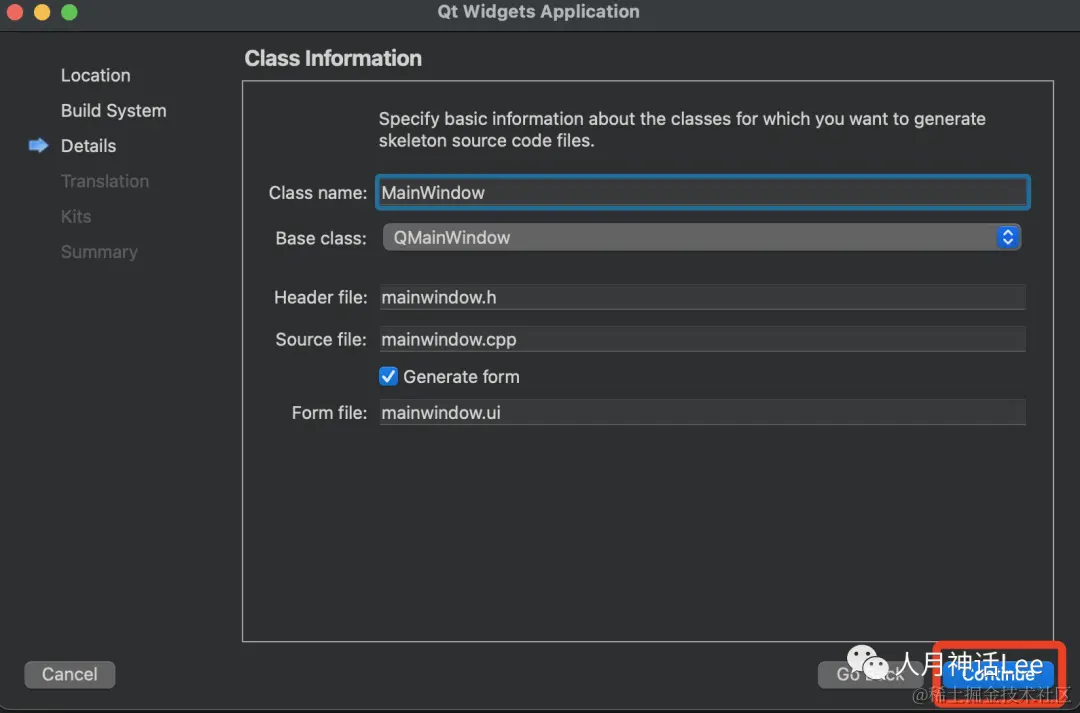Uncheck the Generate form checkbox
The image size is (1080, 713).
(x=388, y=376)
